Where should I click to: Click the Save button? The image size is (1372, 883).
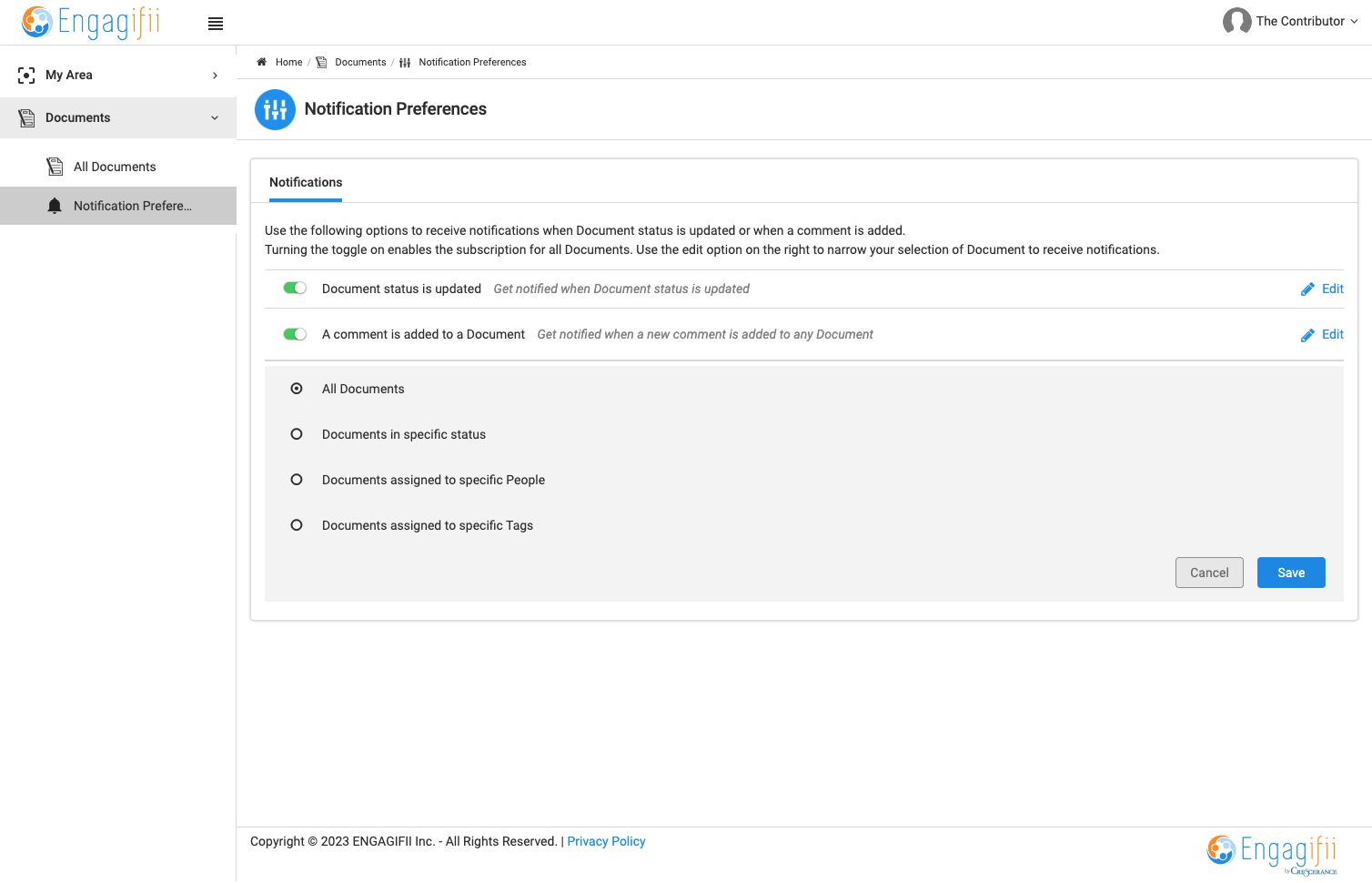pyautogui.click(x=1291, y=573)
